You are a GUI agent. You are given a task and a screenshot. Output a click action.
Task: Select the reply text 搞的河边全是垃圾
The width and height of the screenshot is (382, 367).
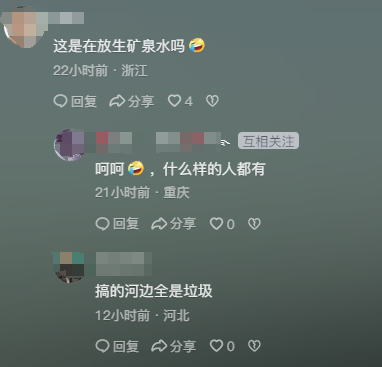tap(154, 291)
